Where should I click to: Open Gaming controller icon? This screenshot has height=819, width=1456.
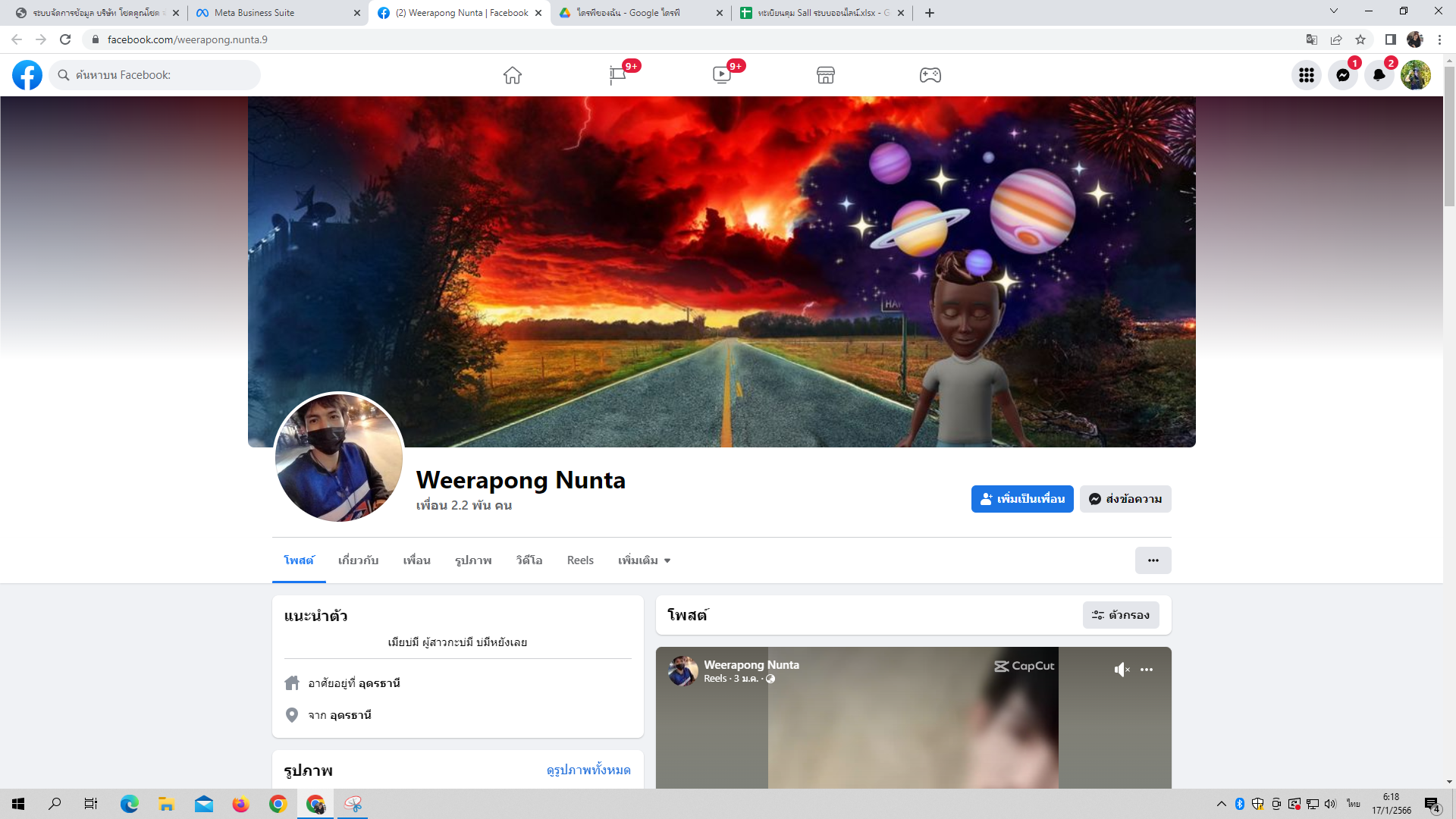point(930,75)
